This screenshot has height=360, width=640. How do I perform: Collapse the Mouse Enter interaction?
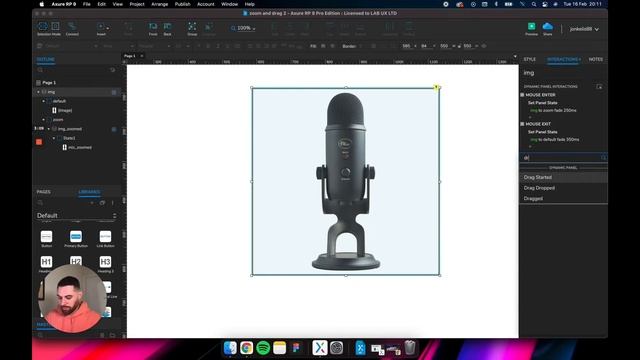click(x=522, y=95)
